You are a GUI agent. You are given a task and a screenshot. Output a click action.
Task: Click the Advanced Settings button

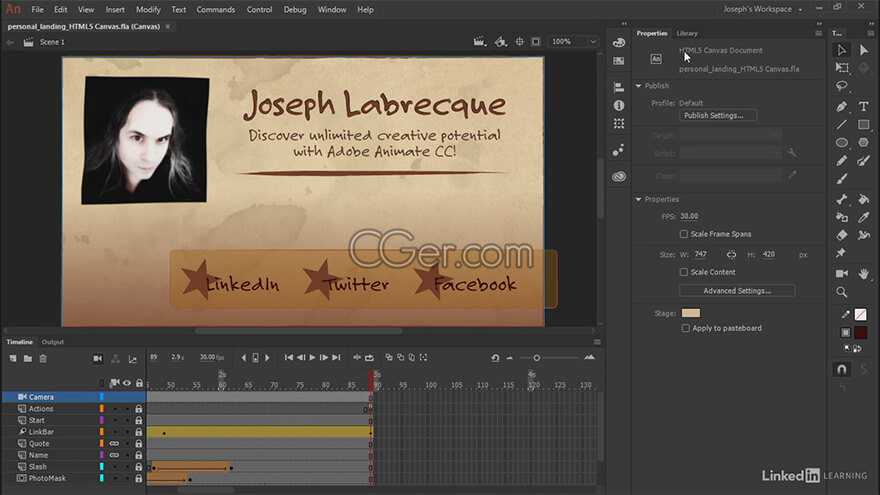[x=737, y=291]
